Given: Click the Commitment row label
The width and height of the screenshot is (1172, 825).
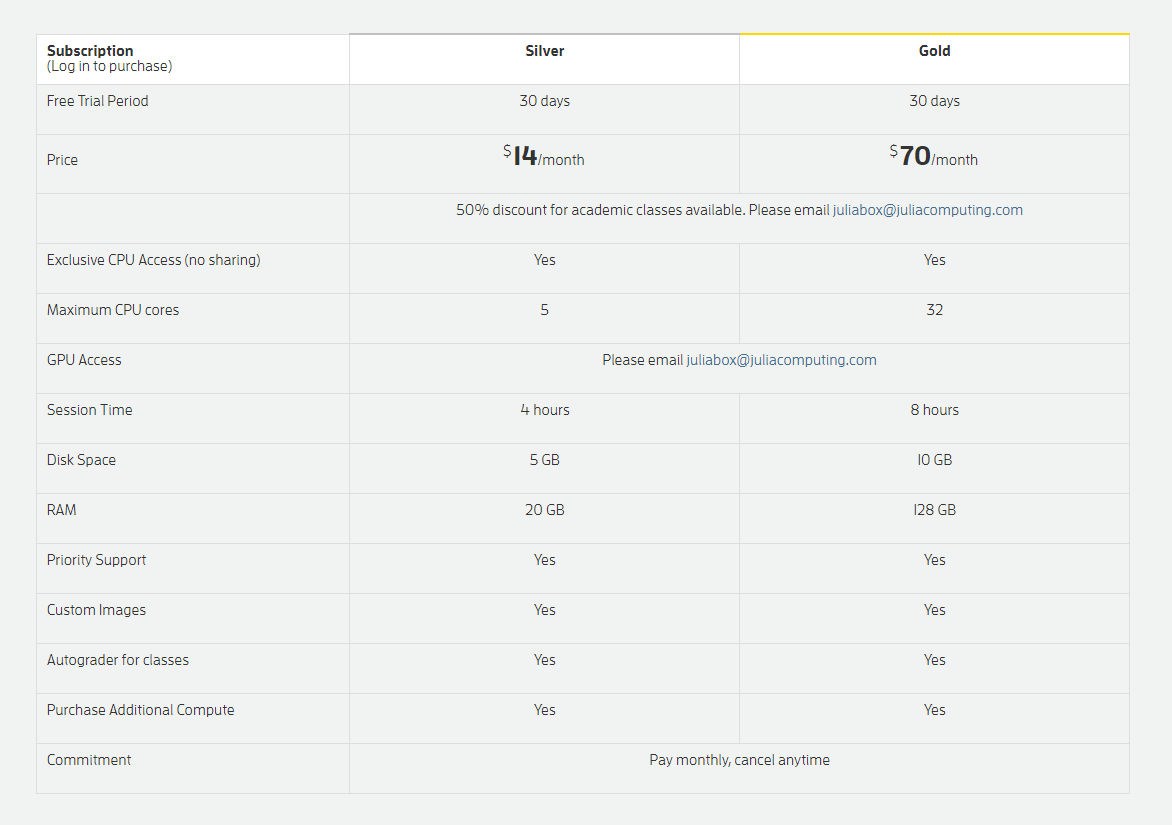Looking at the screenshot, I should (x=89, y=760).
